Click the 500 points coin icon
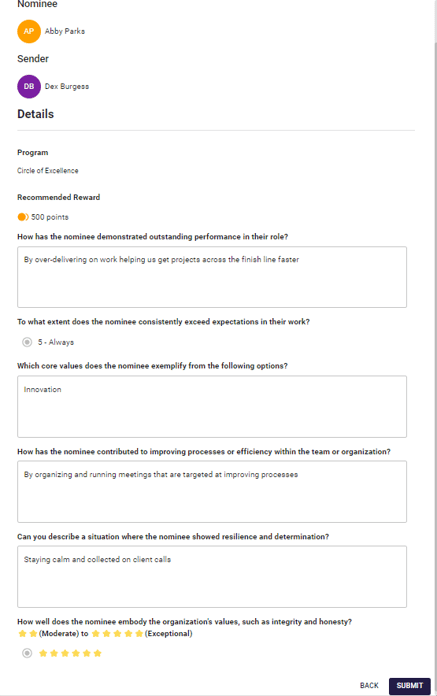 pyautogui.click(x=23, y=217)
